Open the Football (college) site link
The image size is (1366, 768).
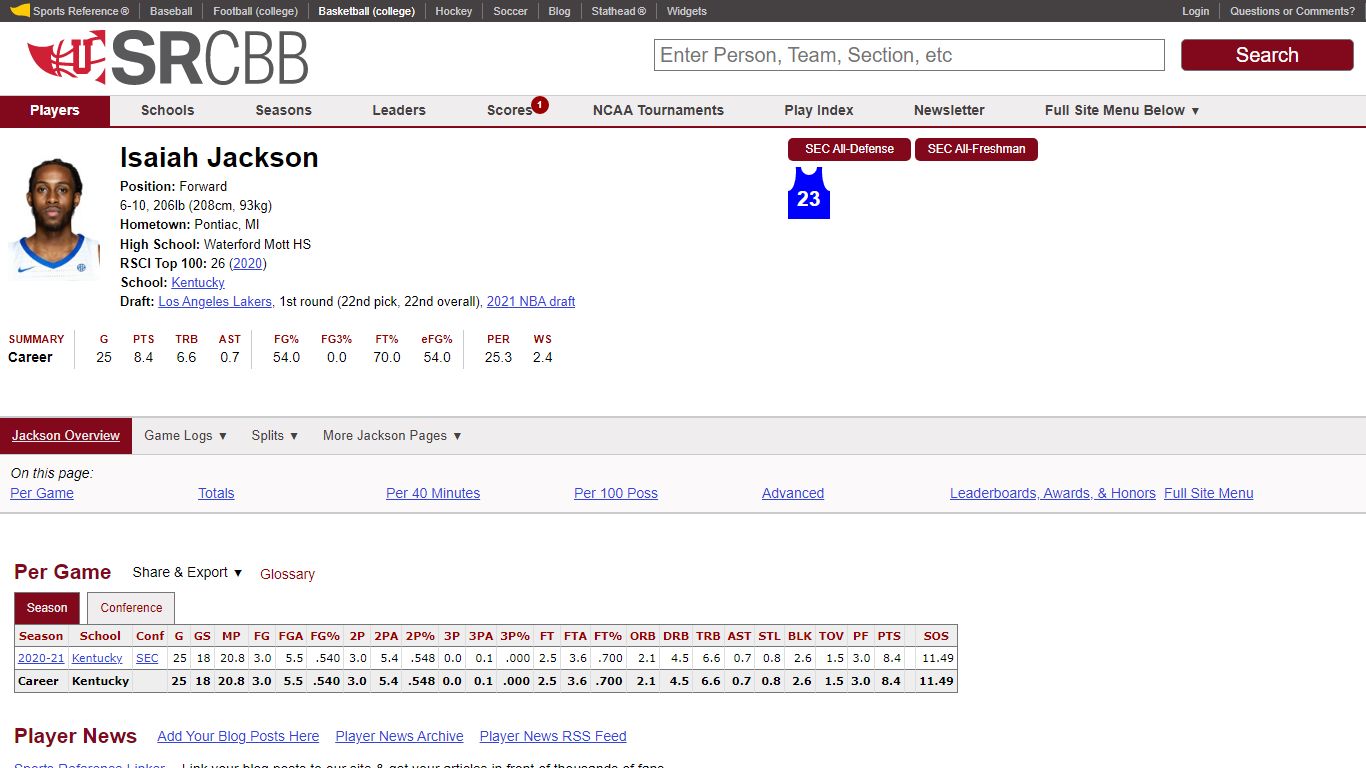[255, 11]
